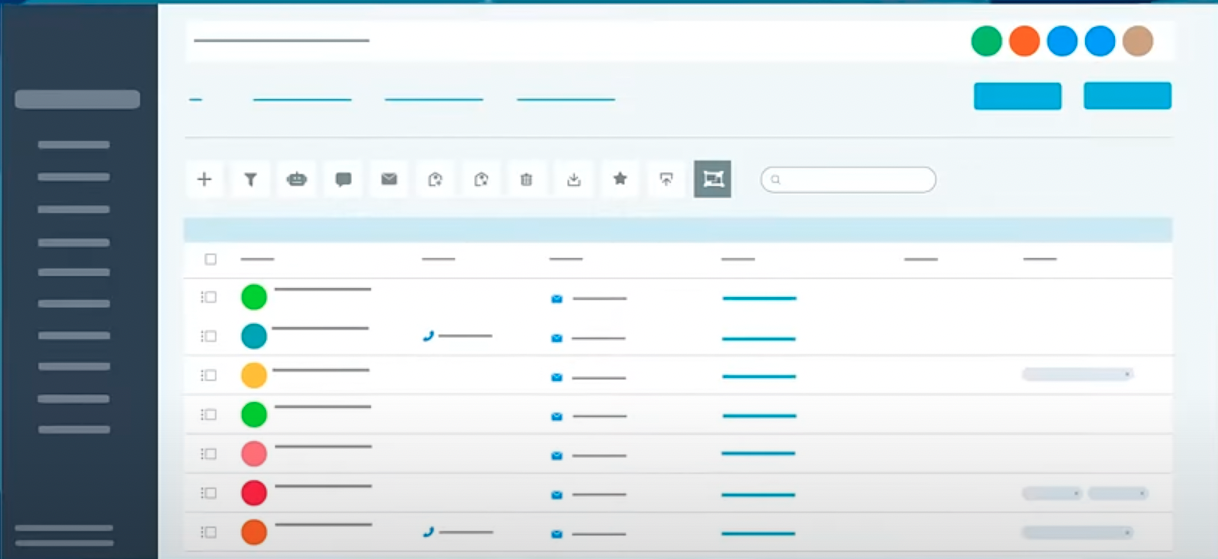This screenshot has width=1218, height=559.
Task: Open the chat bubble message icon
Action: click(x=343, y=180)
